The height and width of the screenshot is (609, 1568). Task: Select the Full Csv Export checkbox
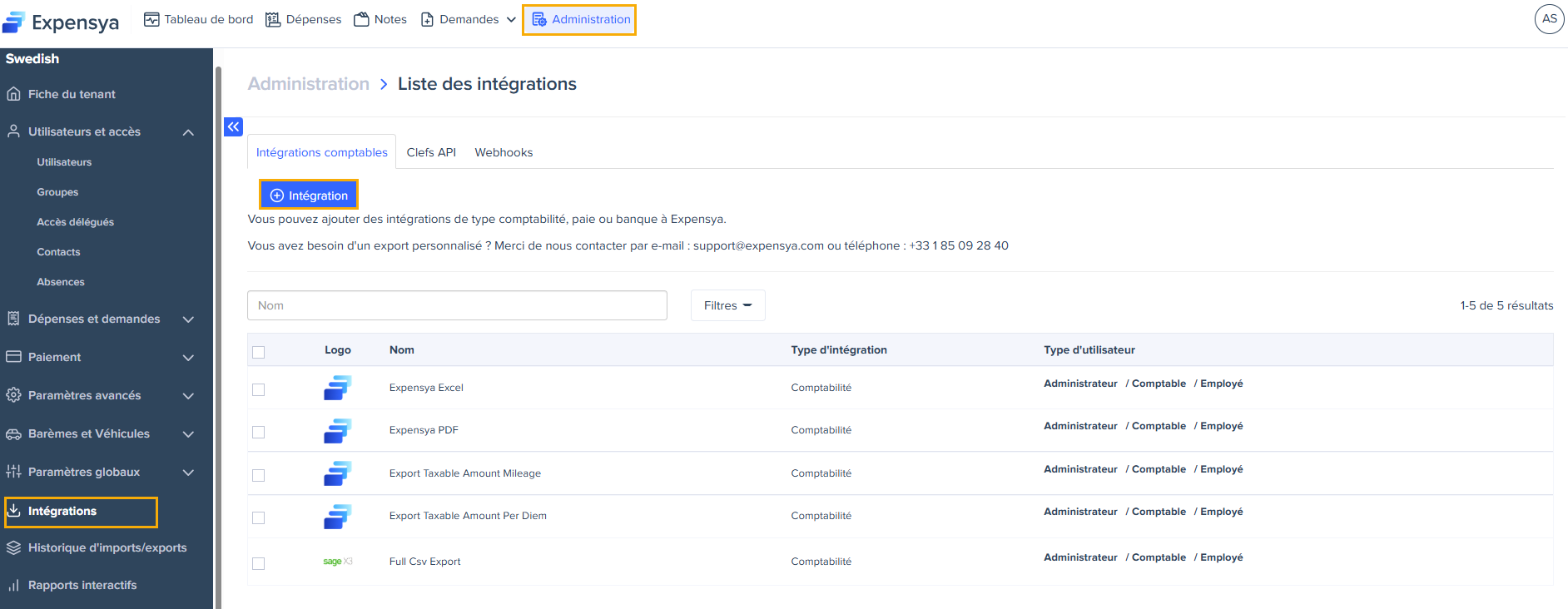coord(259,563)
